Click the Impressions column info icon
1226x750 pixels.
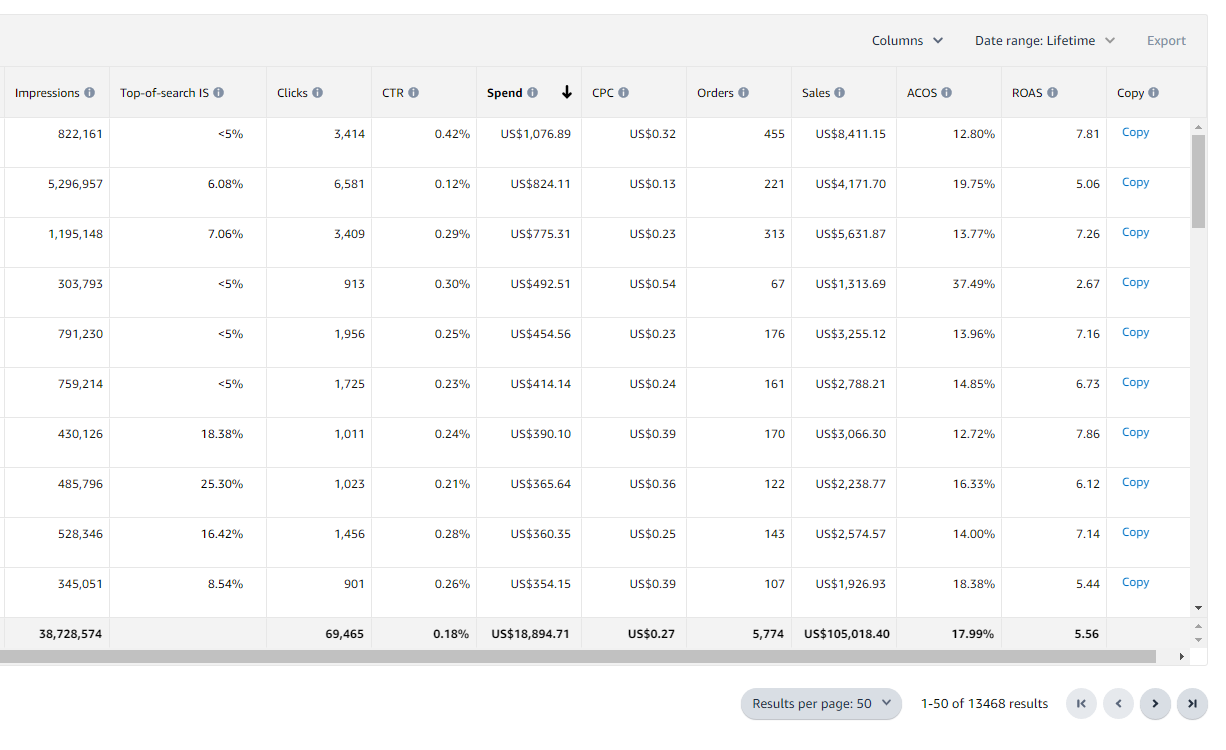pos(89,93)
